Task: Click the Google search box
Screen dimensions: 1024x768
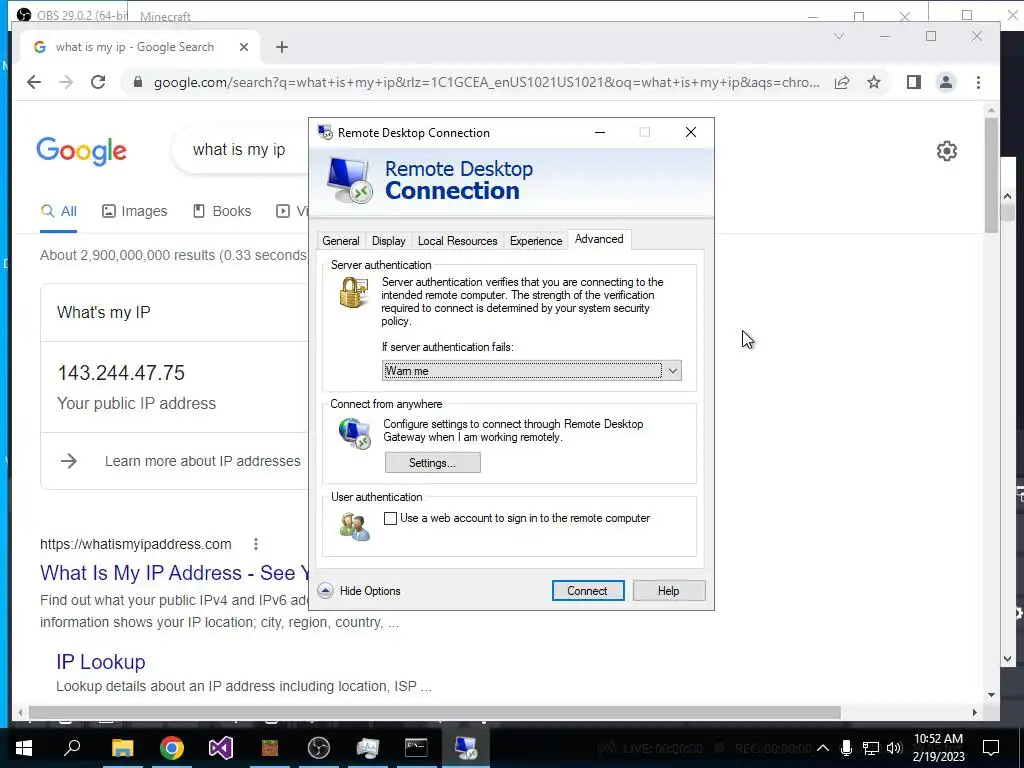Action: [239, 150]
